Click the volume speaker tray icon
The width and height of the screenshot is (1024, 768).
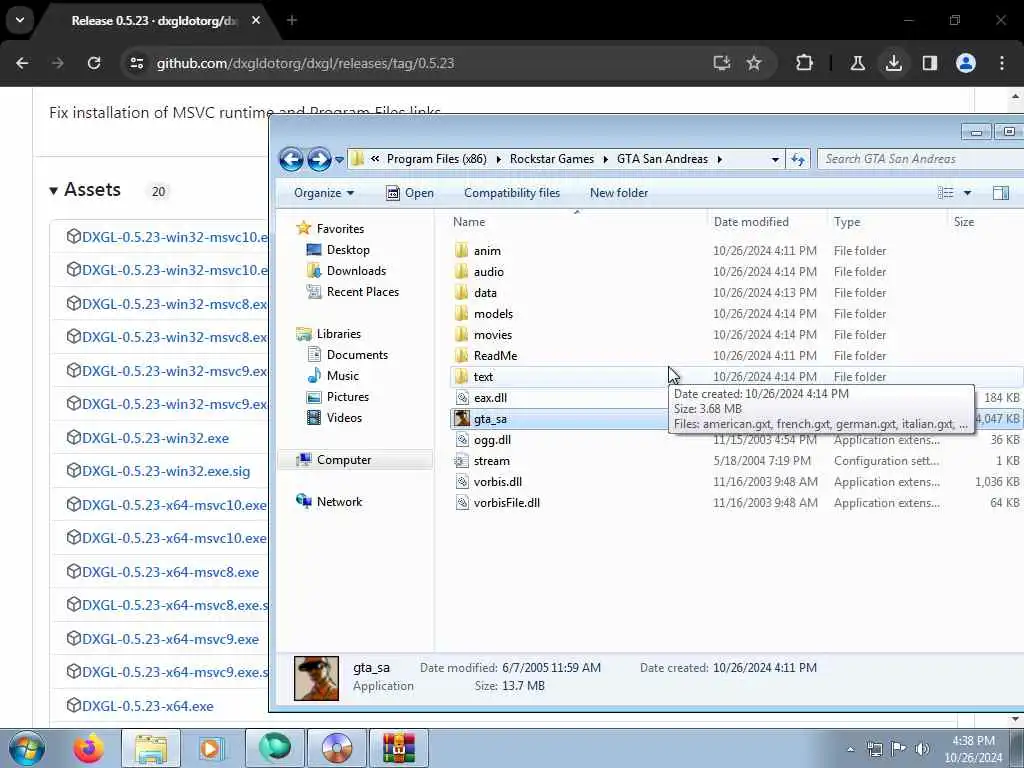click(922, 749)
